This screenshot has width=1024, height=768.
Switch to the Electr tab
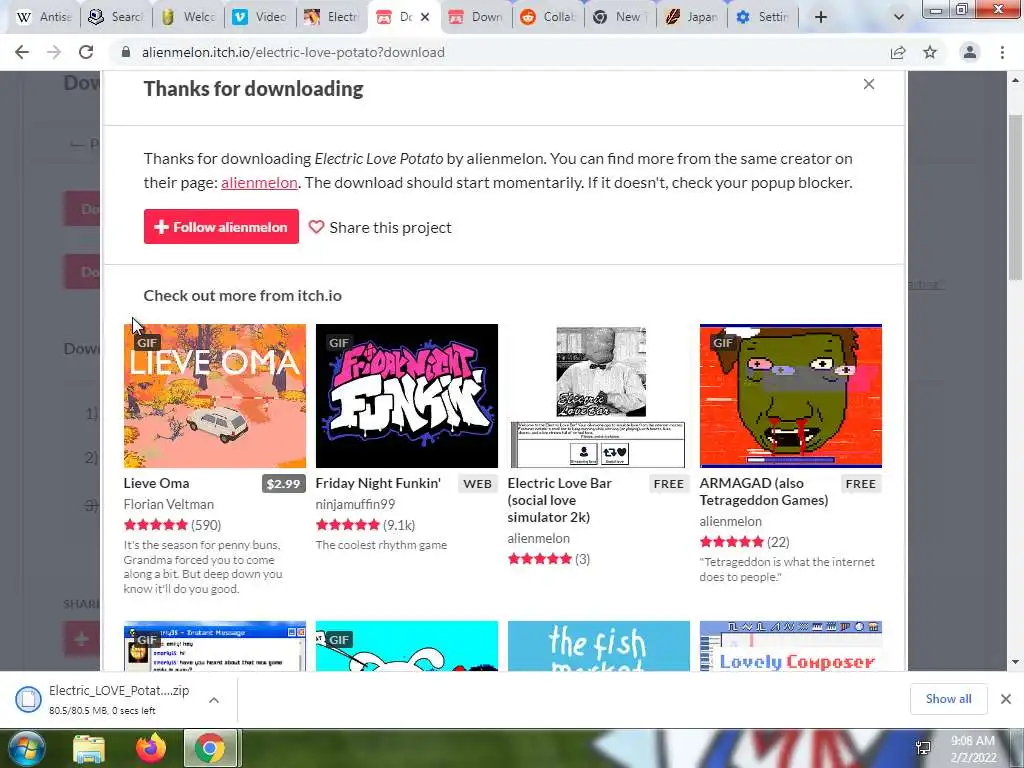point(332,17)
